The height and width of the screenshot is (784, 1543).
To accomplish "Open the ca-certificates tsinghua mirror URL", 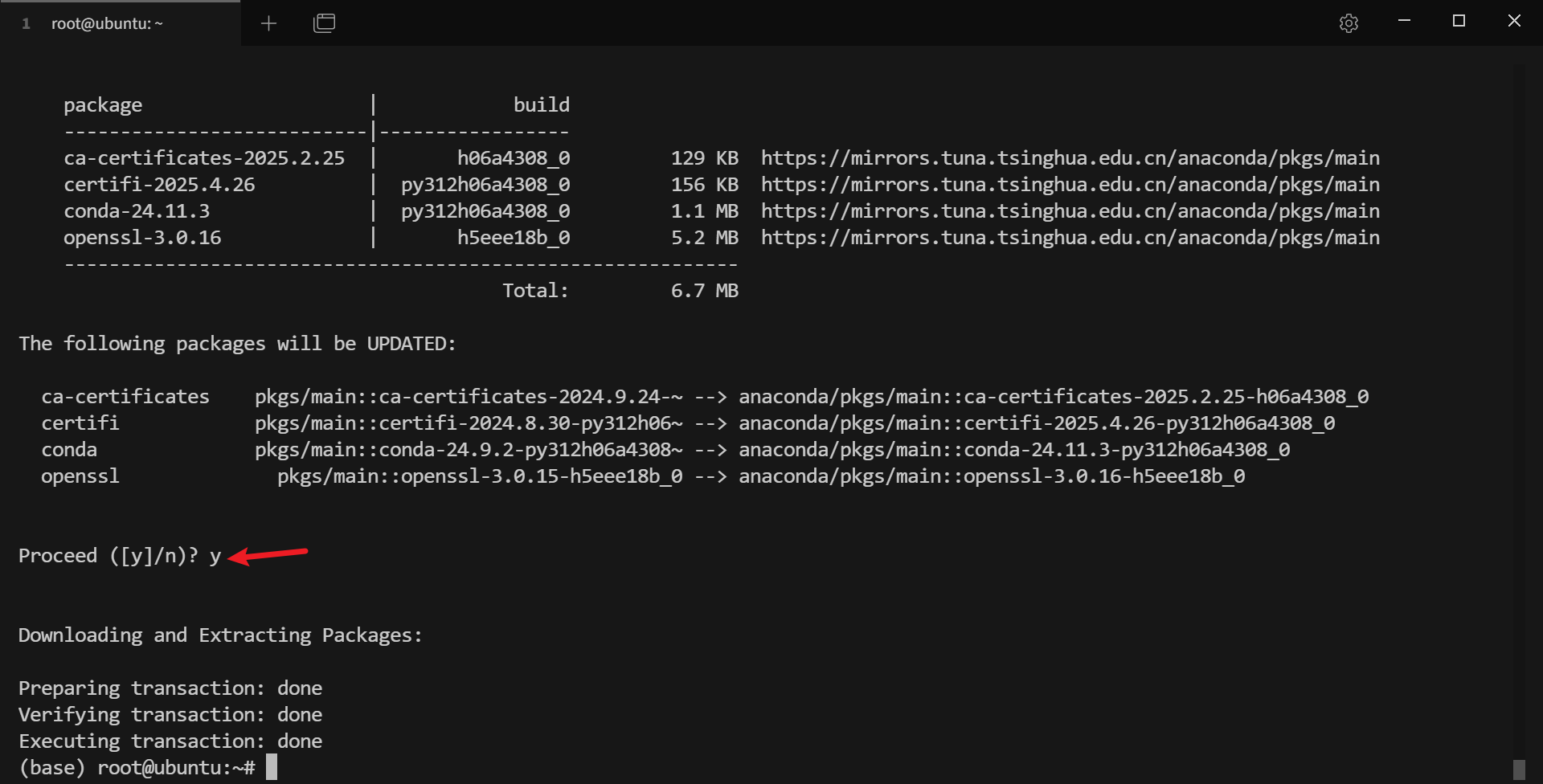I will coord(1070,158).
